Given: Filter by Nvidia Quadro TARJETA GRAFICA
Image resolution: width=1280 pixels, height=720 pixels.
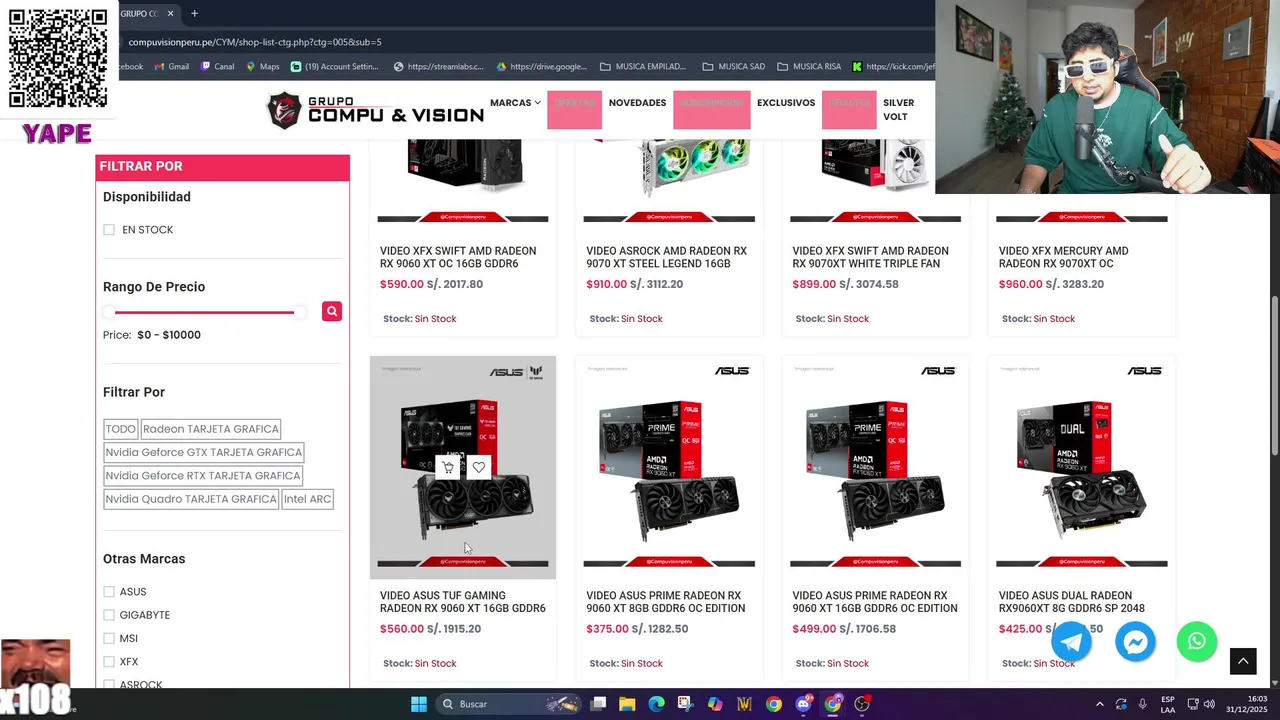Looking at the screenshot, I should pos(191,499).
